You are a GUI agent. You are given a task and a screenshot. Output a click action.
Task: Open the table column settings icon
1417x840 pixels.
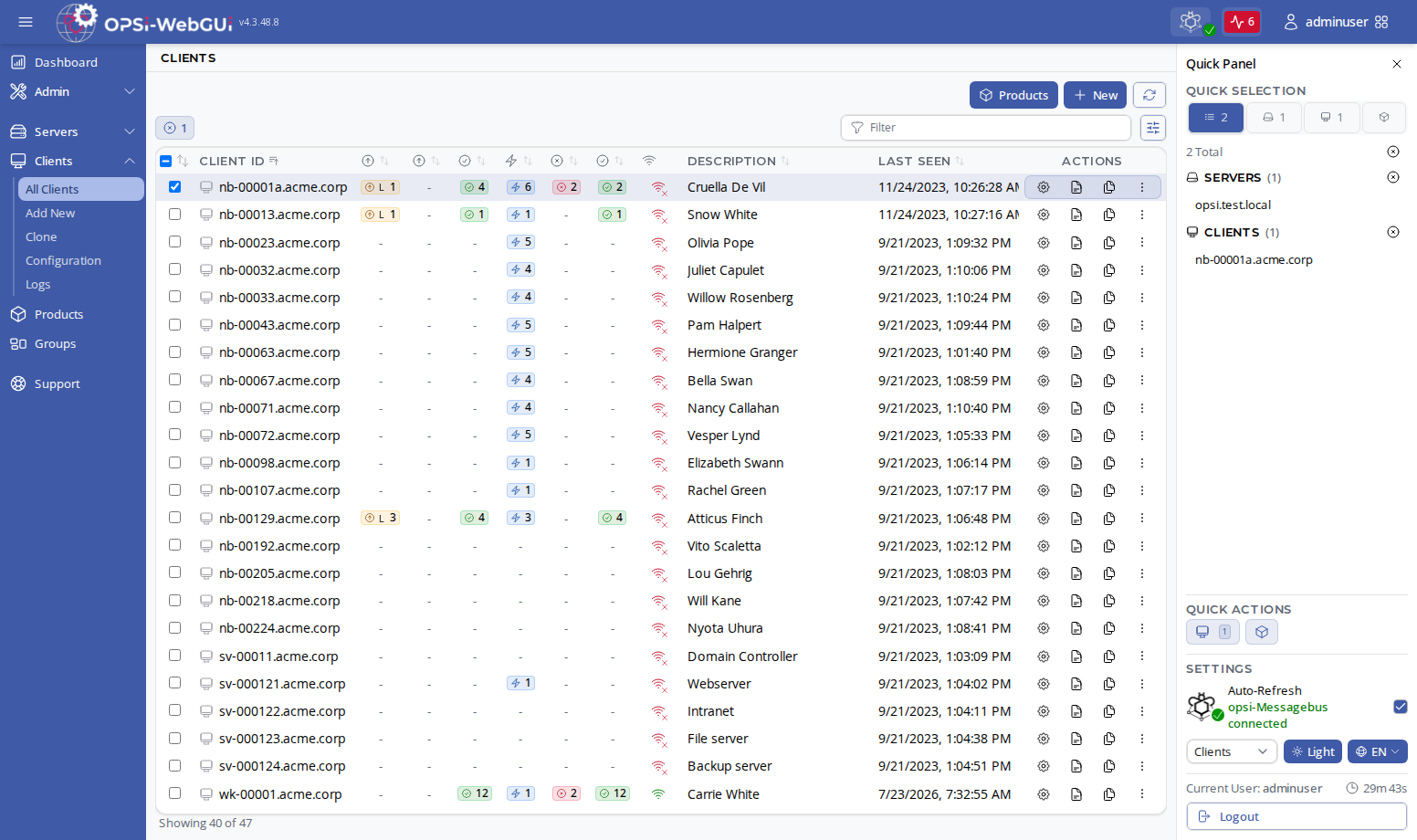pos(1153,128)
